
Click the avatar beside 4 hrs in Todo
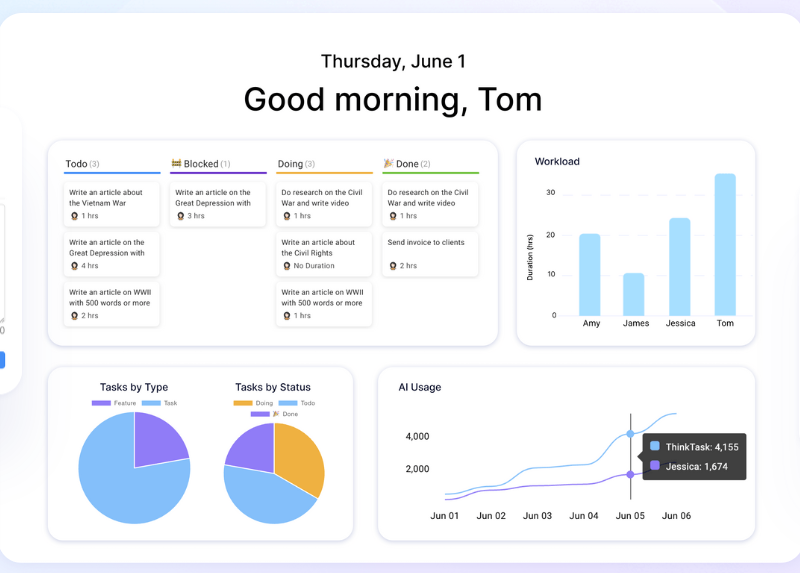click(74, 266)
